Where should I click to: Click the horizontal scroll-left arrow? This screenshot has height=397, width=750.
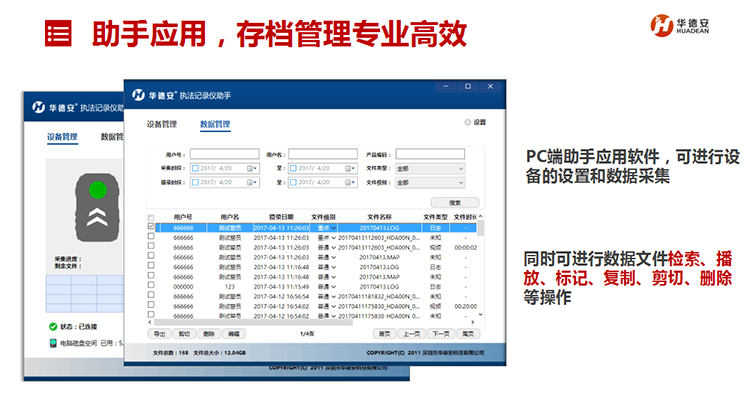150,322
